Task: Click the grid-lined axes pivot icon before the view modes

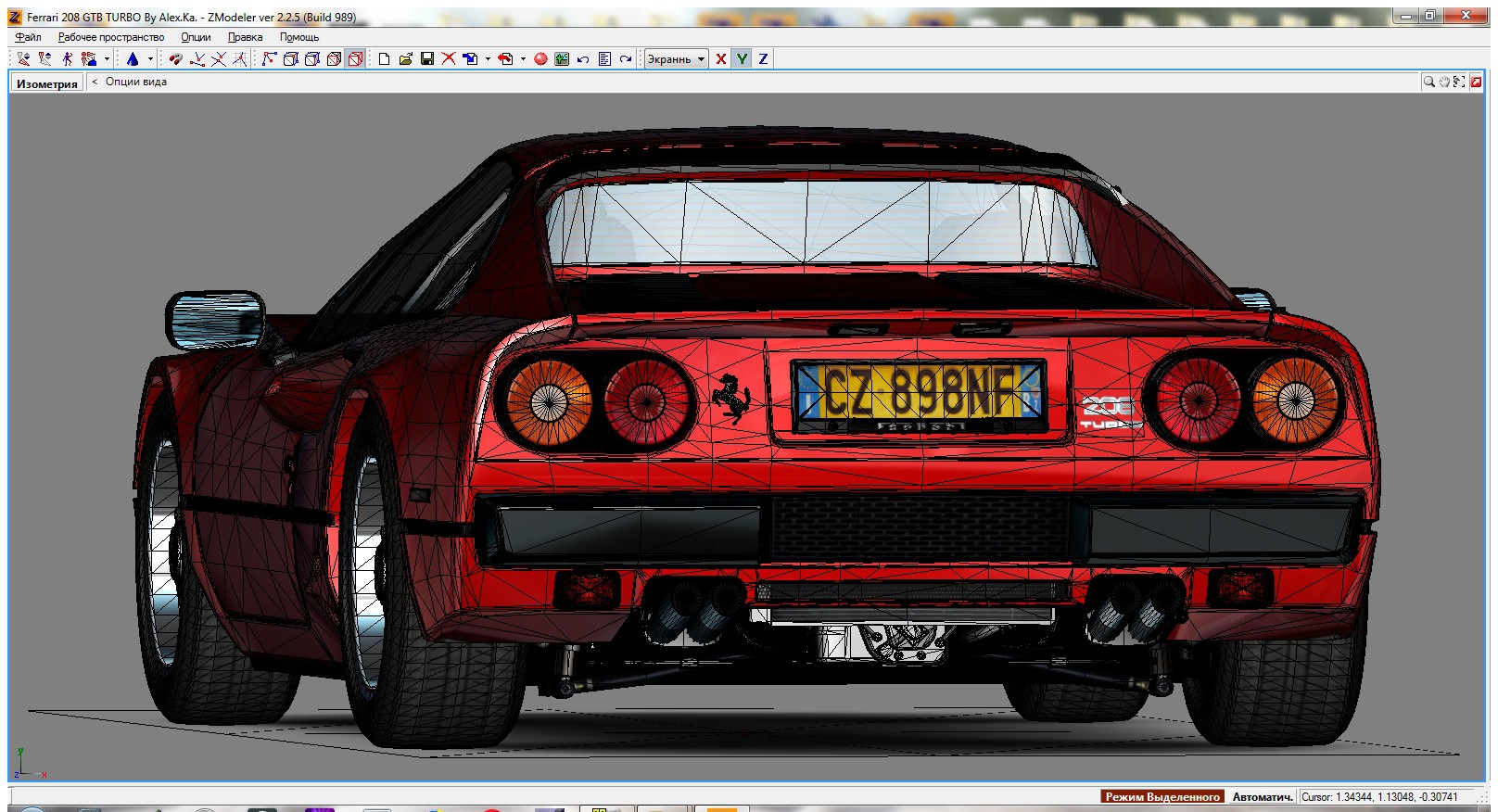Action: pos(240,58)
